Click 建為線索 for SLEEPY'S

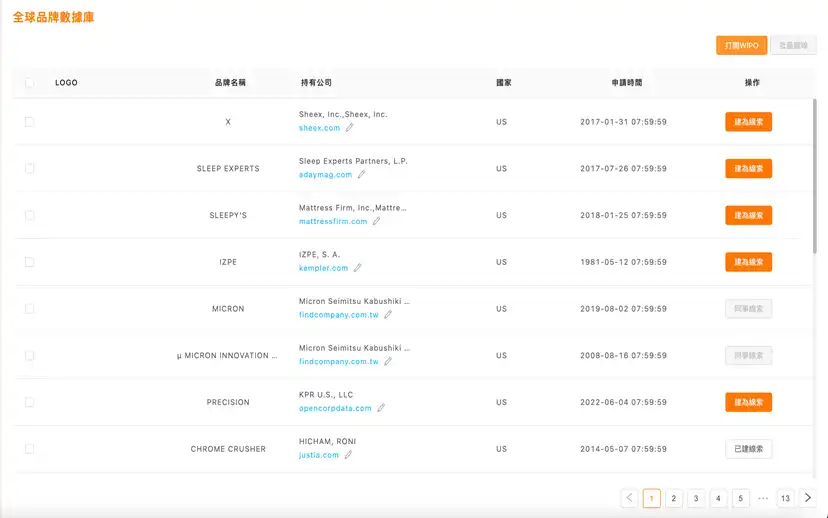[748, 215]
